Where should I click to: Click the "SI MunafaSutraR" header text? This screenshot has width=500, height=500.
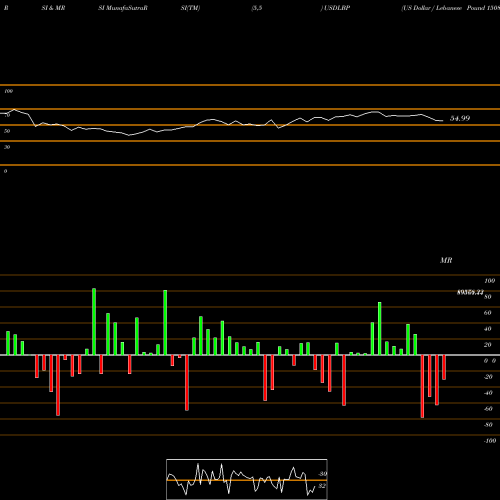[123, 8]
